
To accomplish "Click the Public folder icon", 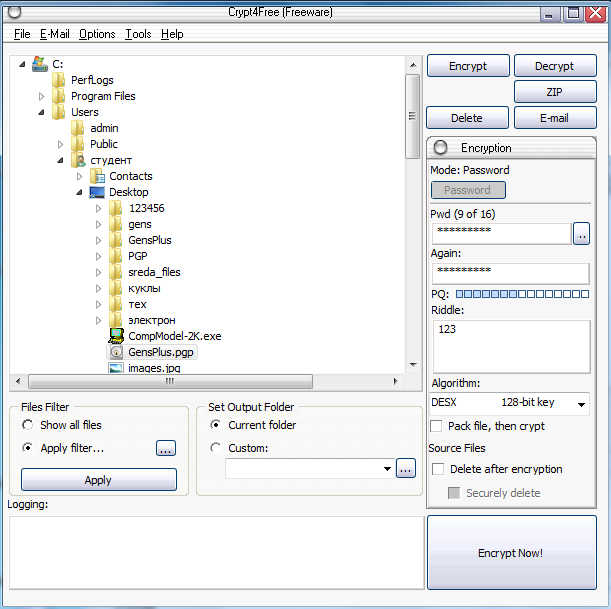I will pyautogui.click(x=78, y=144).
